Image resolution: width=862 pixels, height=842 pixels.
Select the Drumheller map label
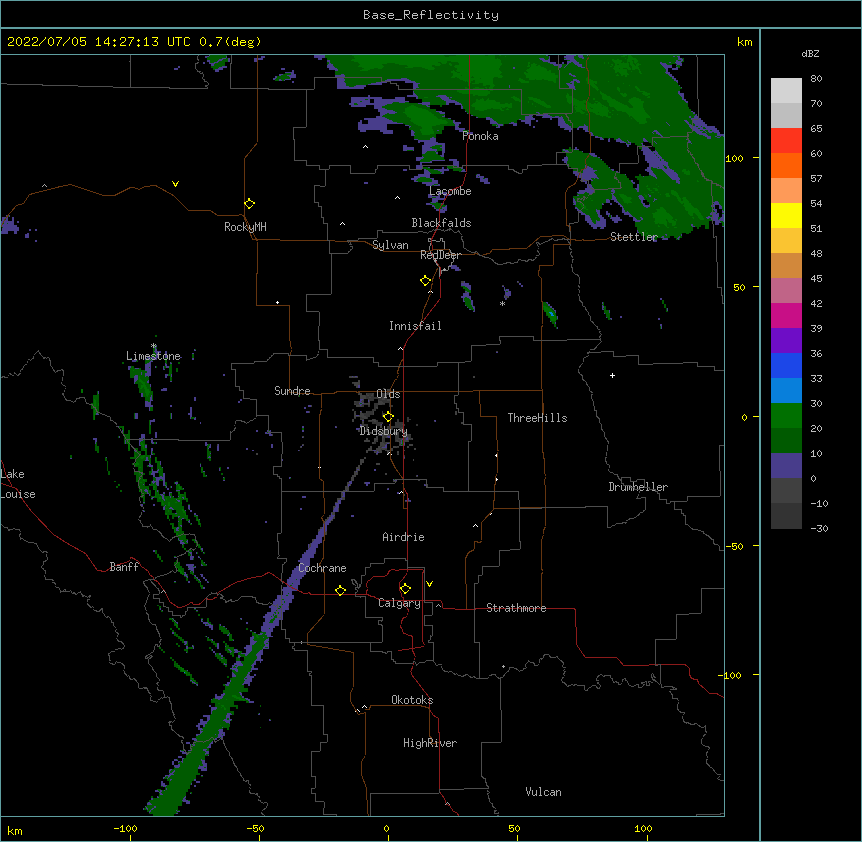coord(638,487)
